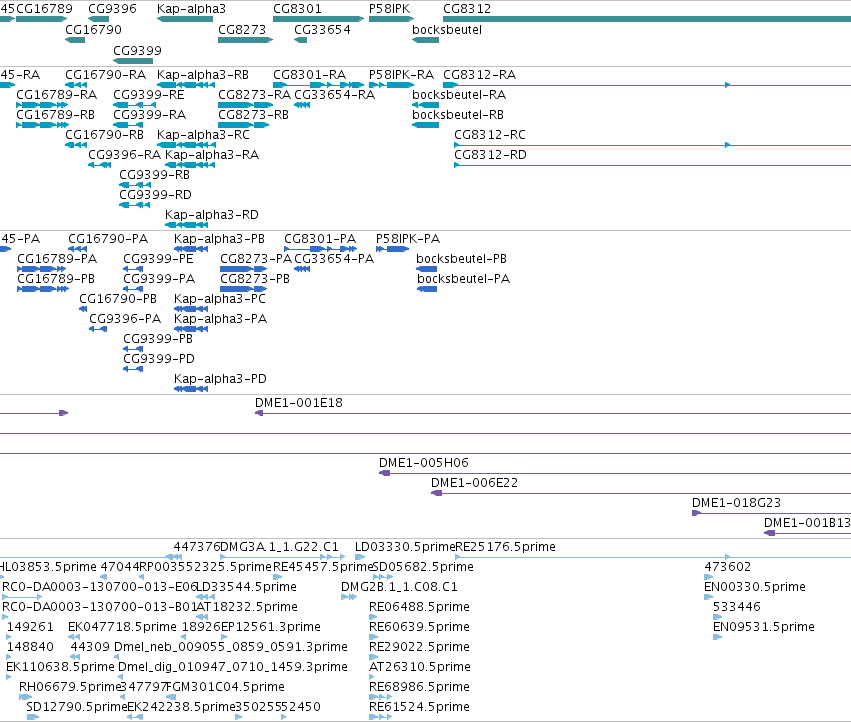This screenshot has height=722, width=851.
Task: Select CG16790-PA protein feature
Action: click(78, 249)
